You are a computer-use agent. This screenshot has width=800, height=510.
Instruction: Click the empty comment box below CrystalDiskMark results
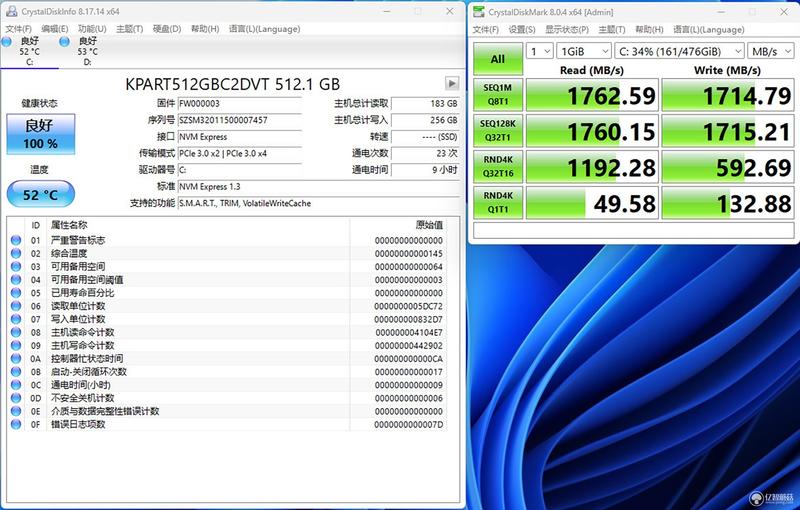tap(633, 231)
